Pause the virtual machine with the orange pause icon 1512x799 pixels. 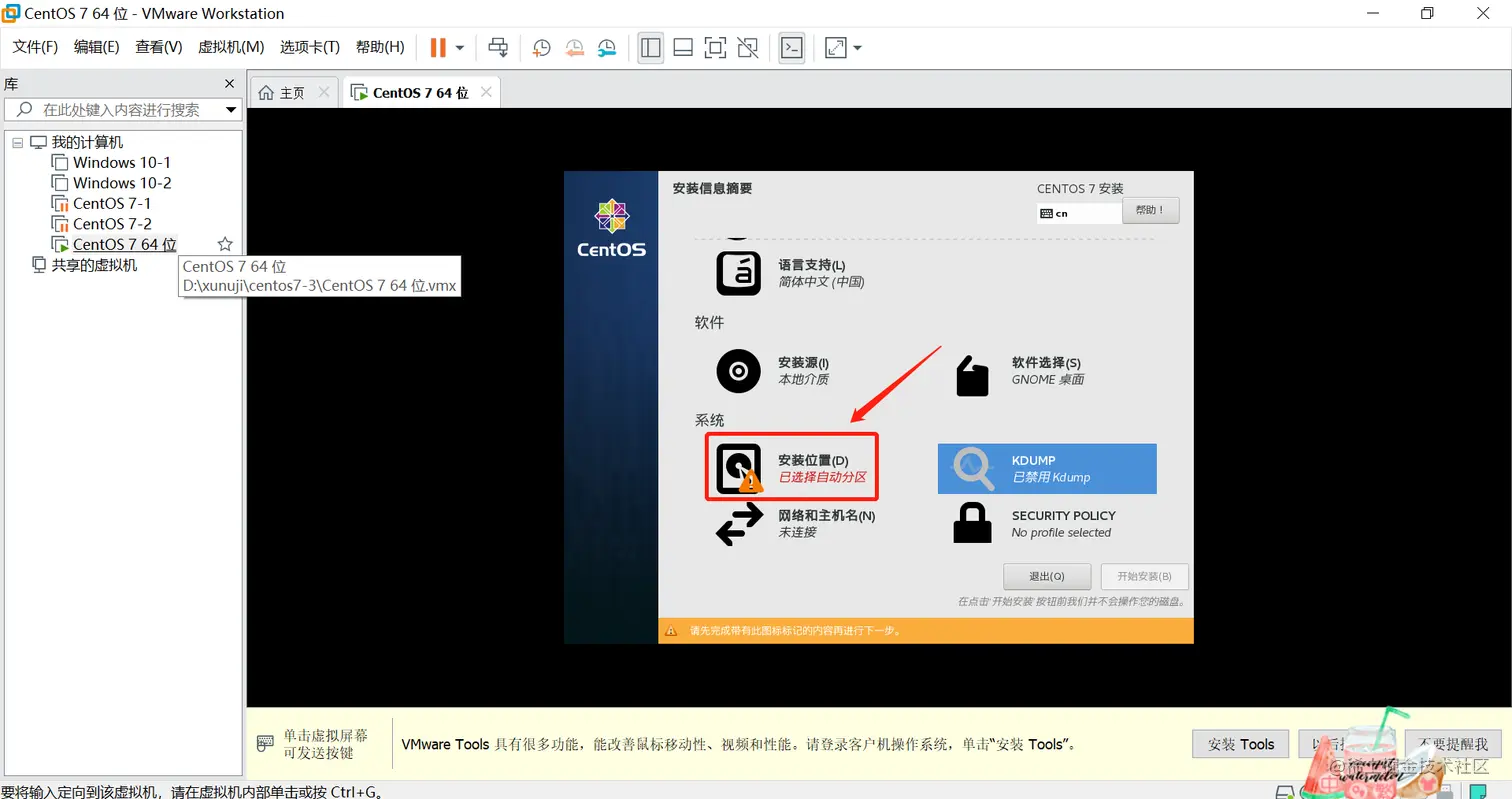(x=438, y=47)
